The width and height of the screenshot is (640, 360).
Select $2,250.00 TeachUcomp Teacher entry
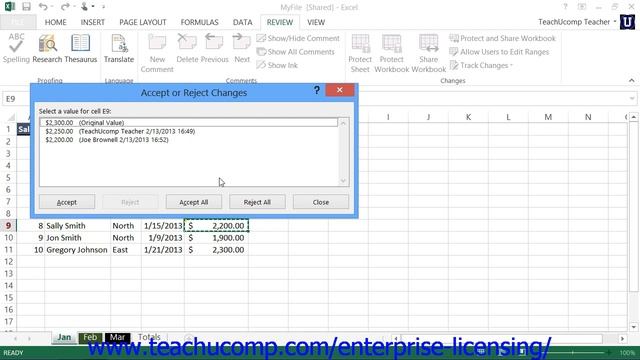coord(189,131)
